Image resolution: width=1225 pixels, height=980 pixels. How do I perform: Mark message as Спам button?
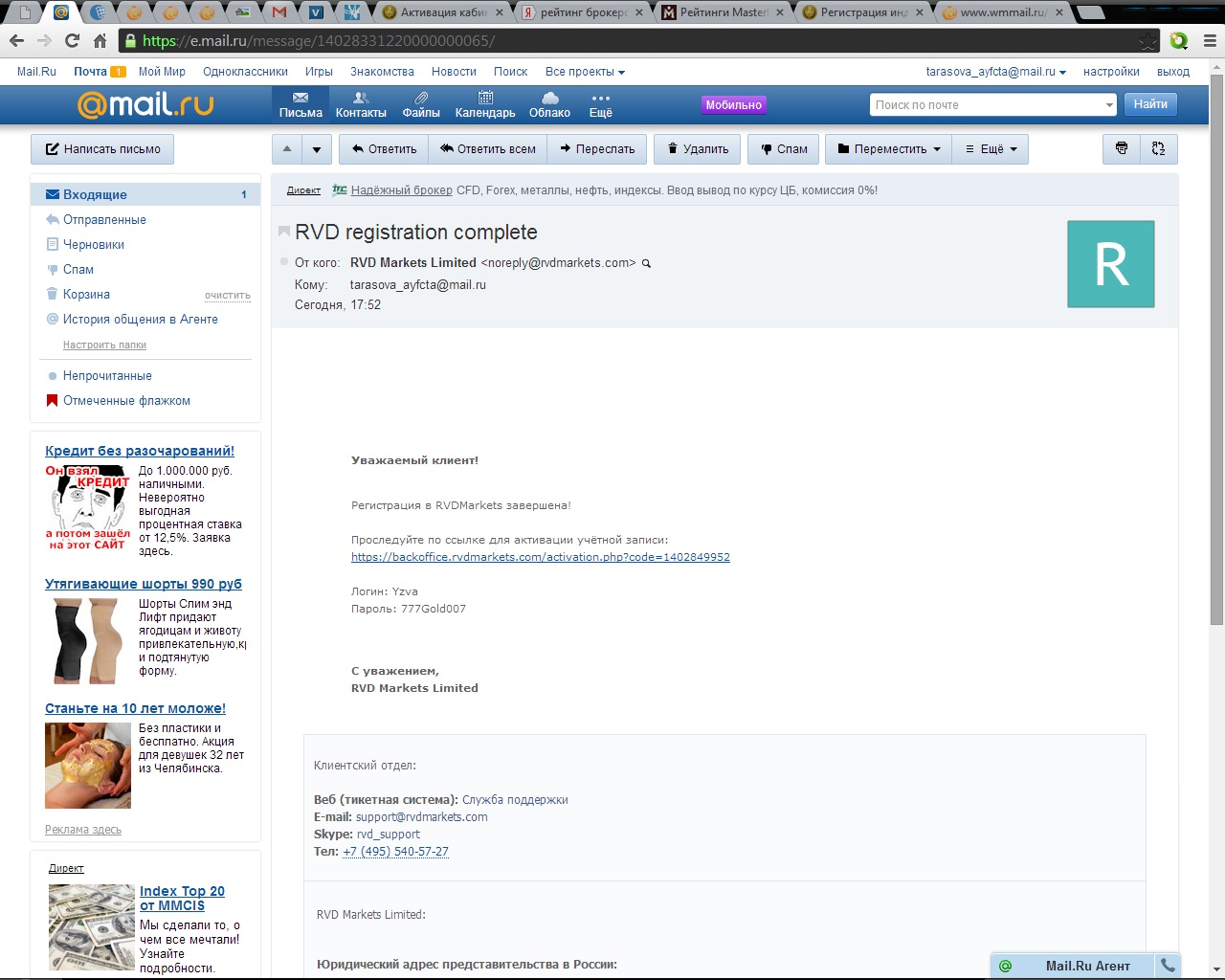tap(784, 148)
